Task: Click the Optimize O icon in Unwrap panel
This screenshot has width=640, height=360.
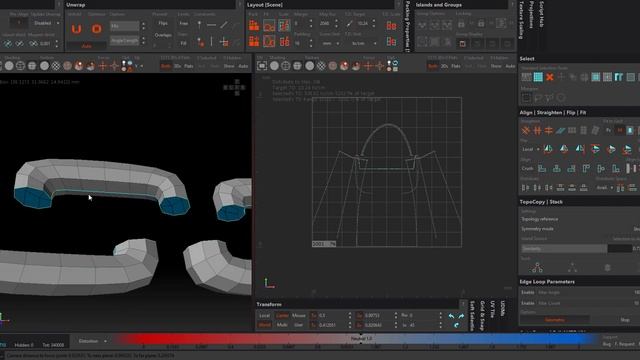Action: [97, 29]
